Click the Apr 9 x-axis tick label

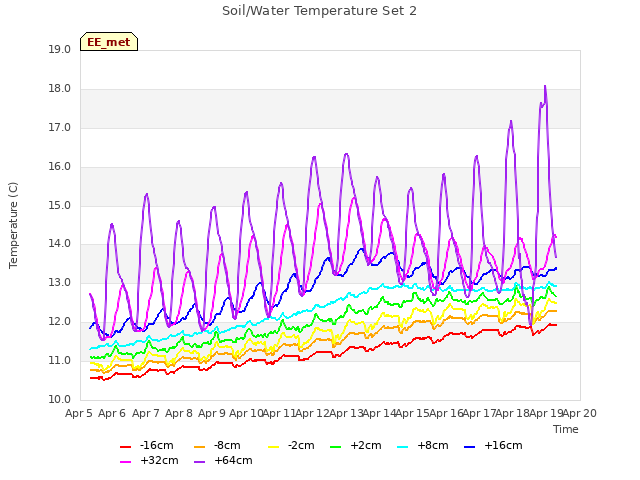tap(212, 413)
